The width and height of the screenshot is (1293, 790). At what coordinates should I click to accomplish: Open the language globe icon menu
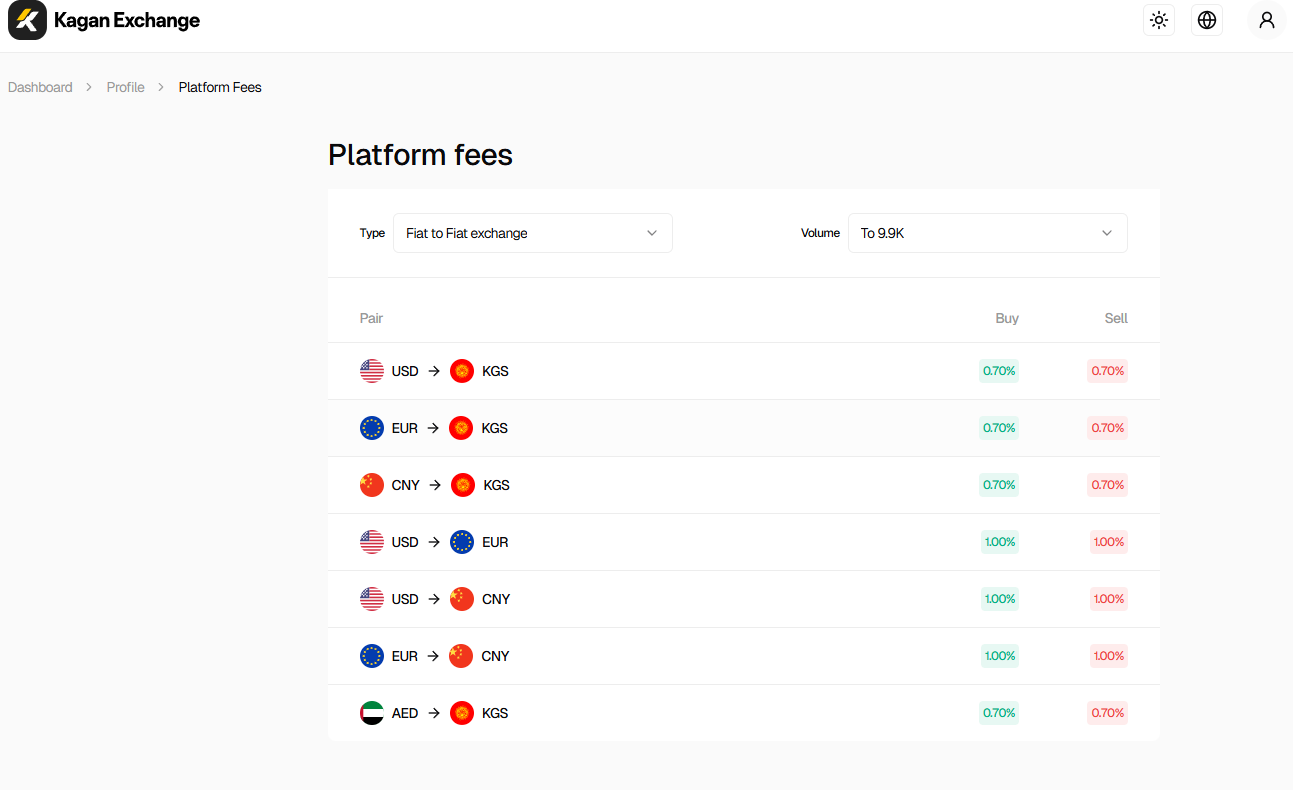1207,20
